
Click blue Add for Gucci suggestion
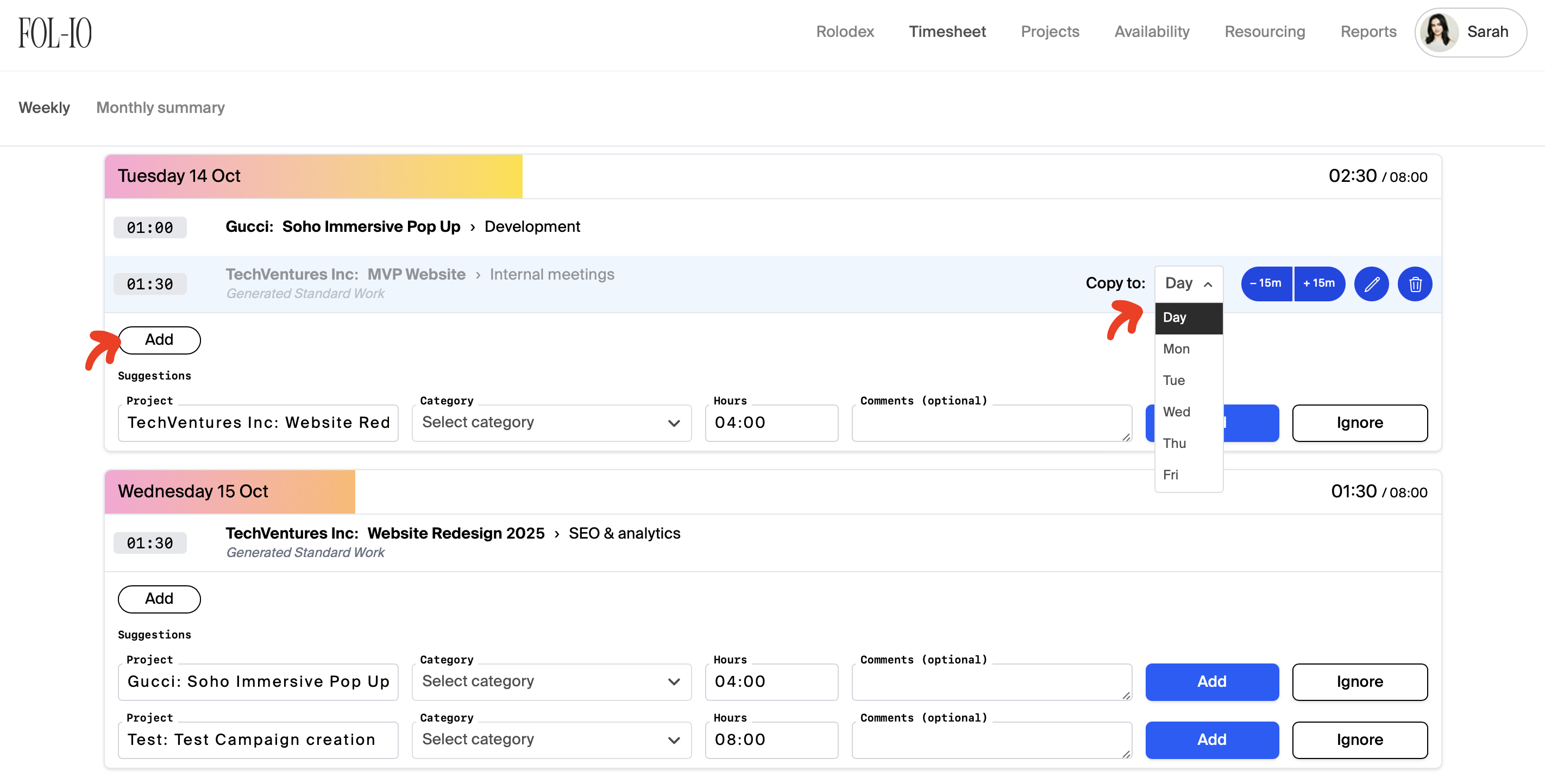[x=1211, y=681]
